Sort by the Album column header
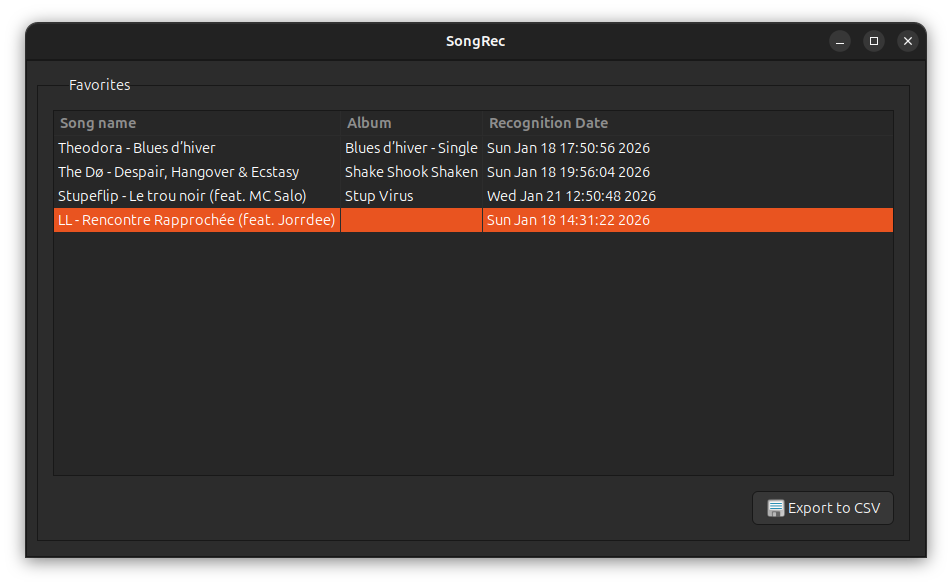 click(369, 123)
